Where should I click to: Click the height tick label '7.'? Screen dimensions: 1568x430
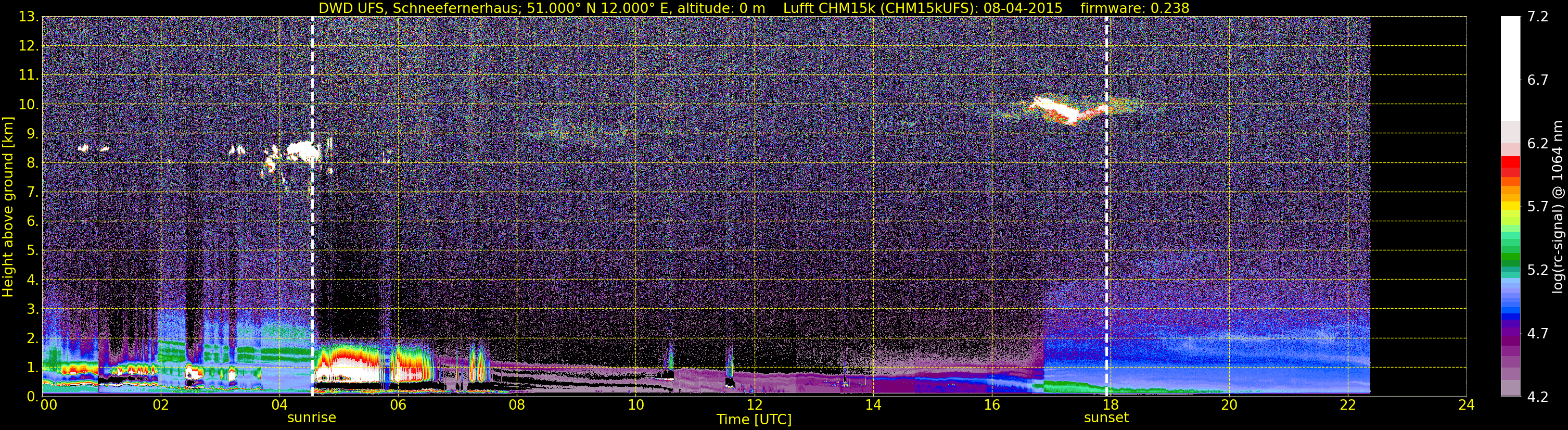[x=32, y=193]
